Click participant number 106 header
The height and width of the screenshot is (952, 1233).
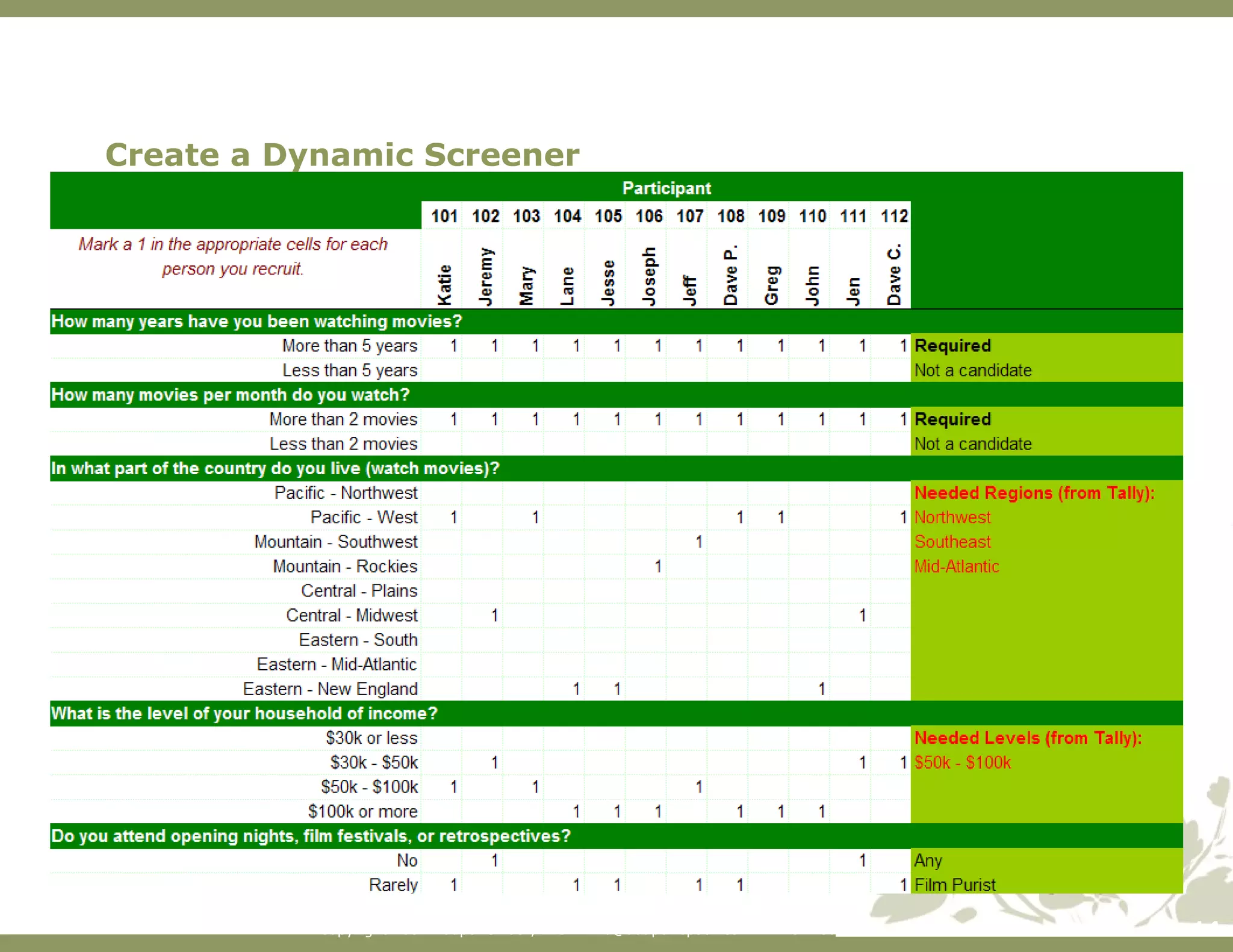[x=649, y=216]
